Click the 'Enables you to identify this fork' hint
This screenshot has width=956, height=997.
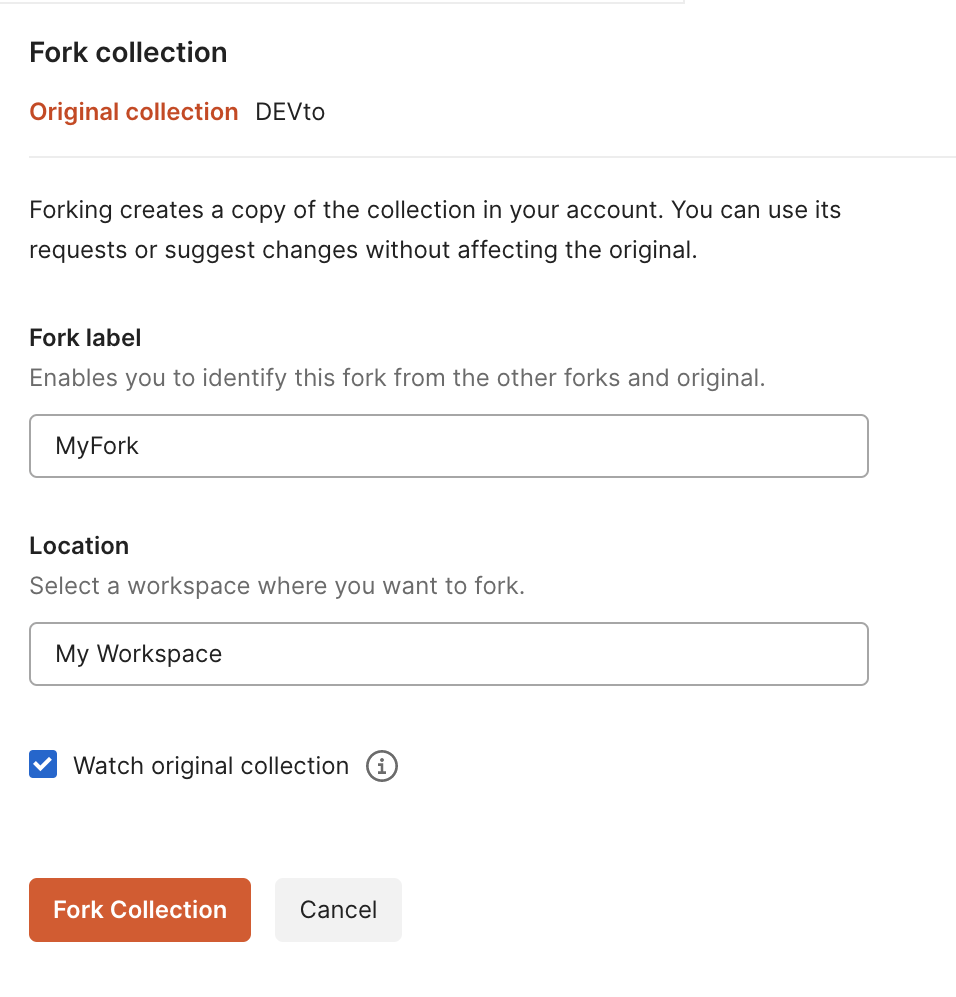397,378
